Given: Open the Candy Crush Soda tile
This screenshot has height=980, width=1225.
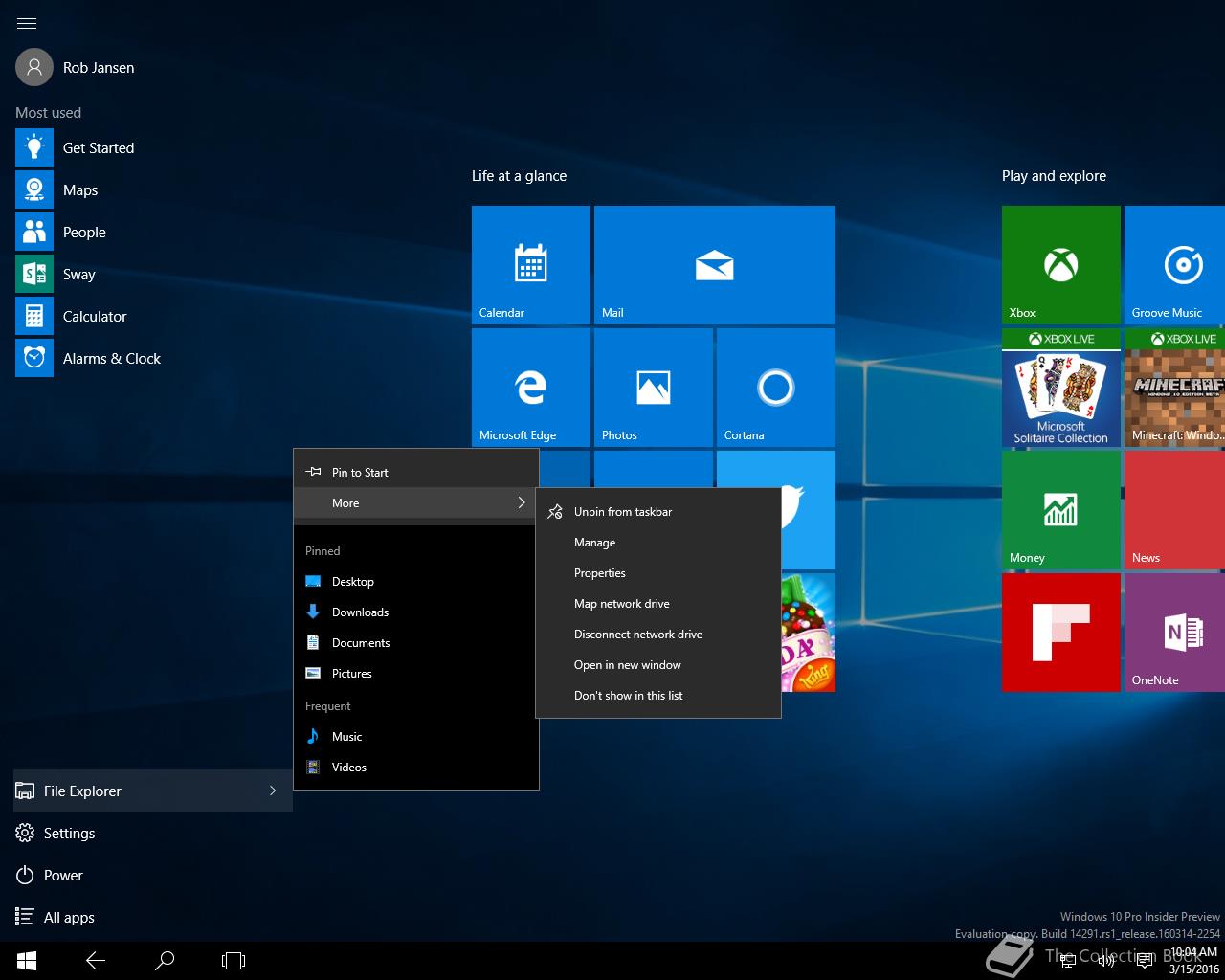Looking at the screenshot, I should (808, 633).
